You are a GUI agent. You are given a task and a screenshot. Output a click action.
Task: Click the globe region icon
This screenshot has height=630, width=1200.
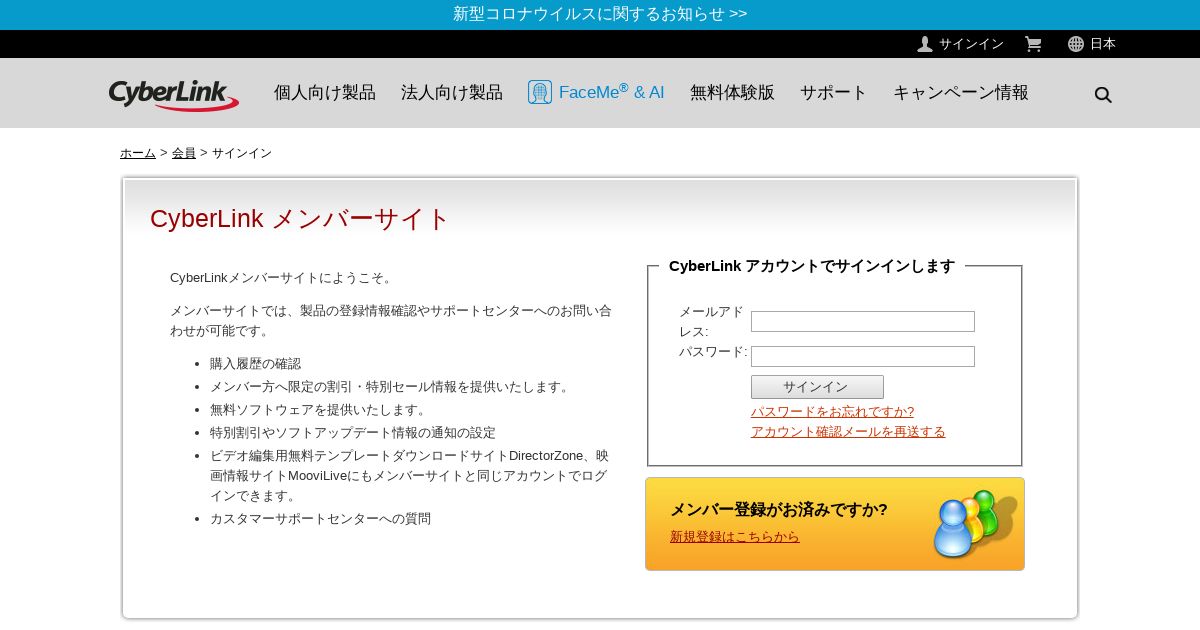click(x=1076, y=44)
